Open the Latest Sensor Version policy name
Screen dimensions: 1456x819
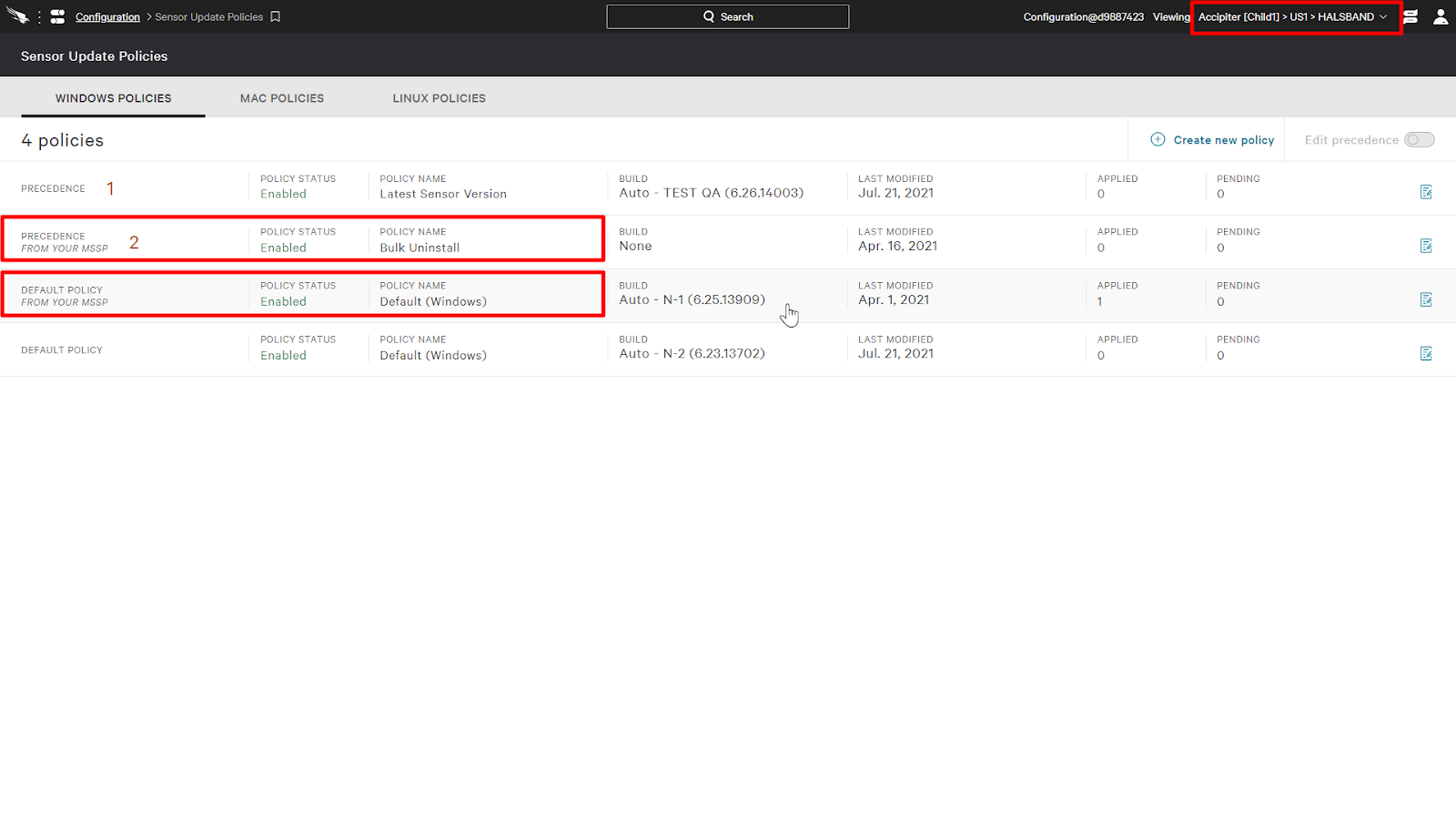point(443,194)
